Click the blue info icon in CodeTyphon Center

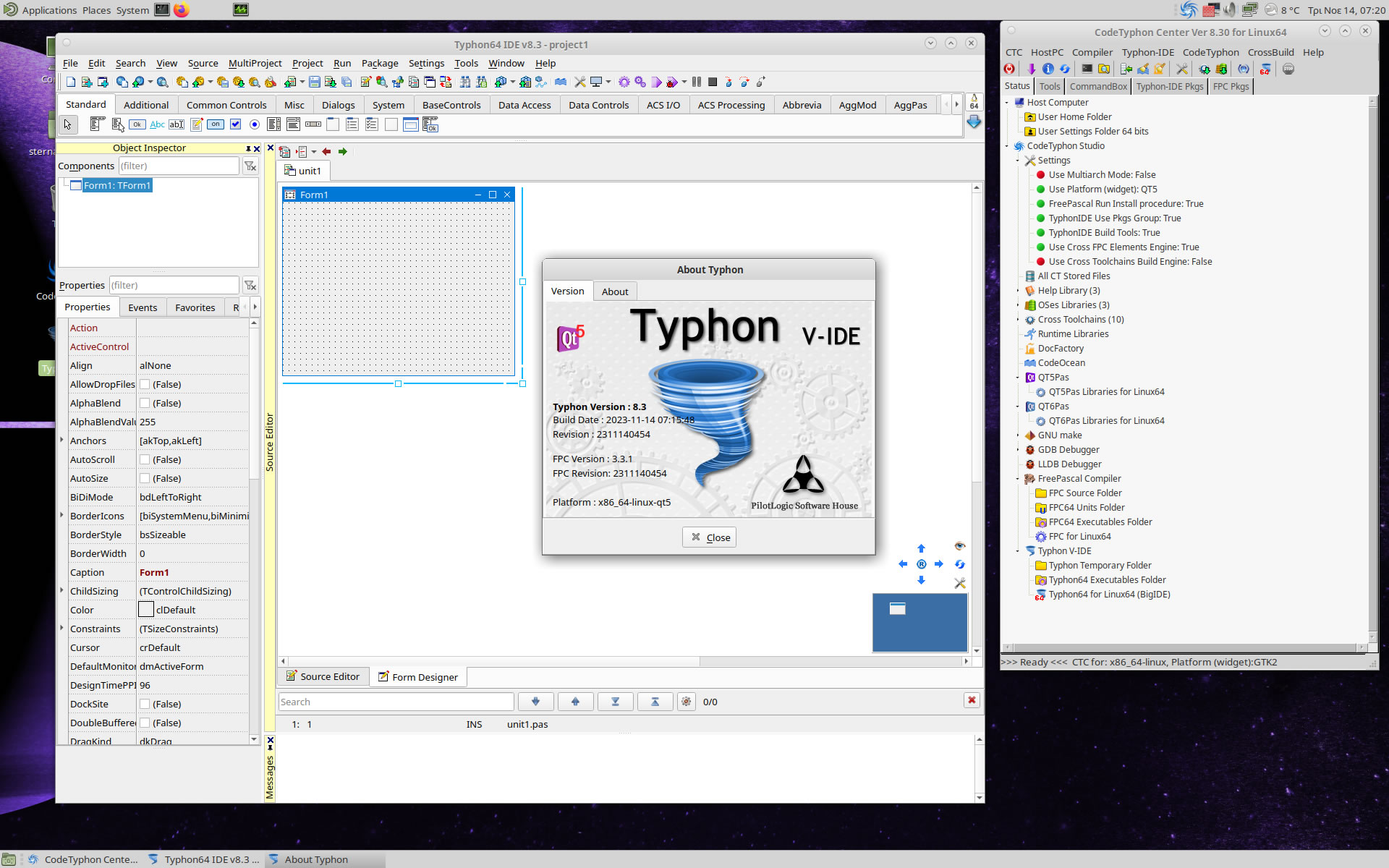(x=1048, y=69)
